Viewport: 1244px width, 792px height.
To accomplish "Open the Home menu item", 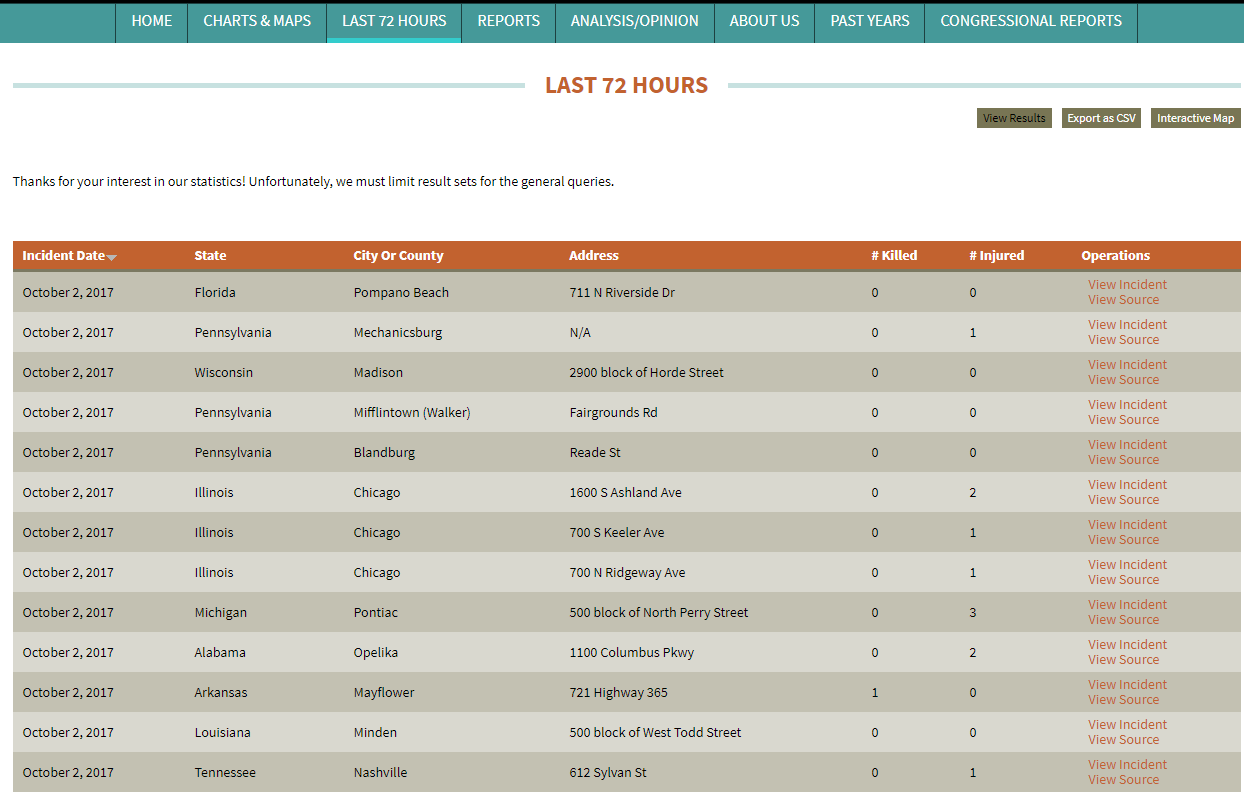I will coord(151,21).
